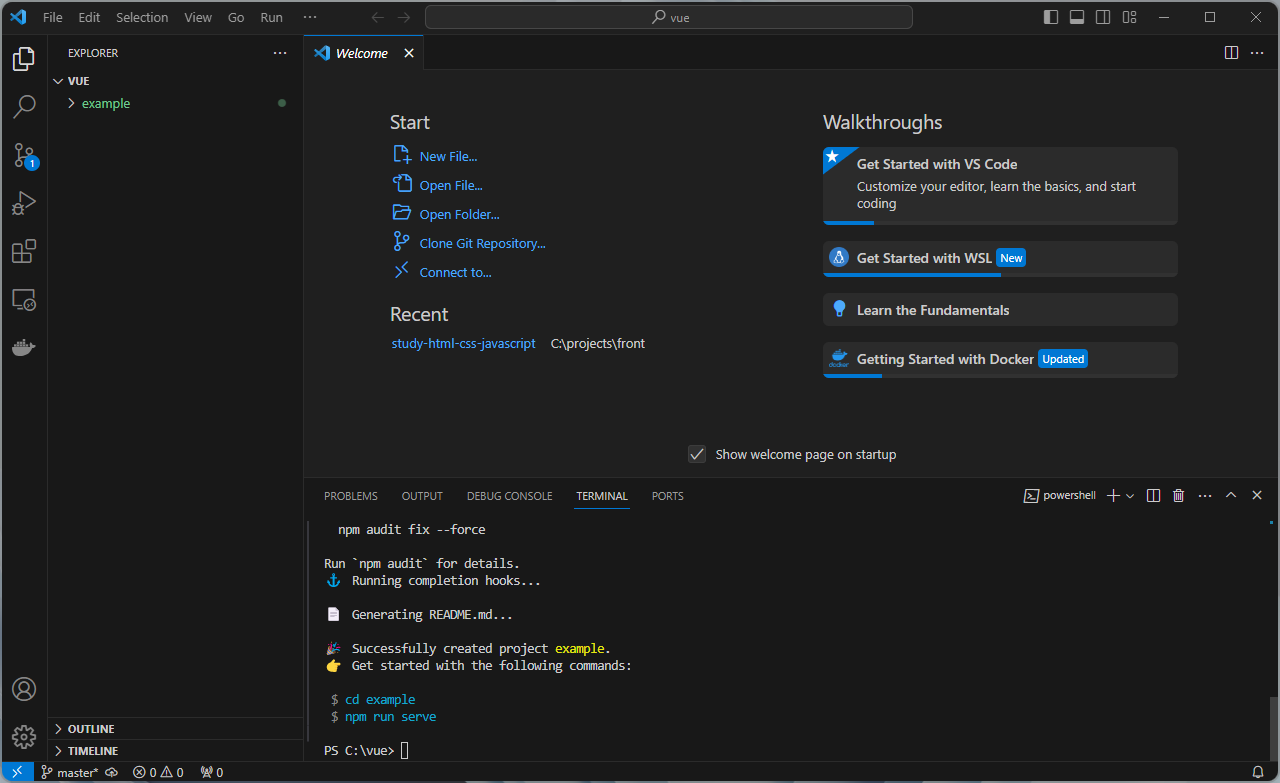This screenshot has height=783, width=1280.
Task: Select the Welcome editor tab
Action: (x=364, y=53)
